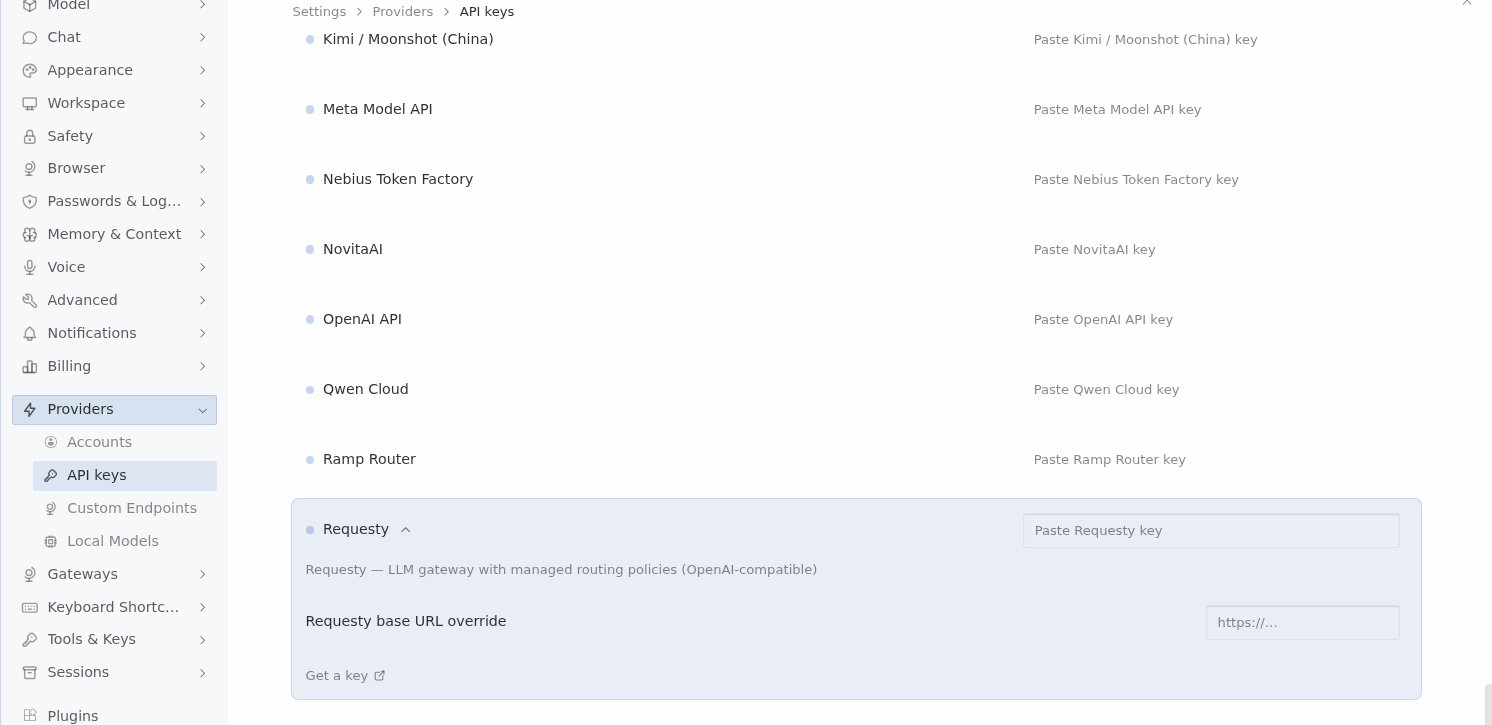This screenshot has width=1492, height=725.
Task: Click the Paste Ramp Router key field
Action: coord(1211,460)
